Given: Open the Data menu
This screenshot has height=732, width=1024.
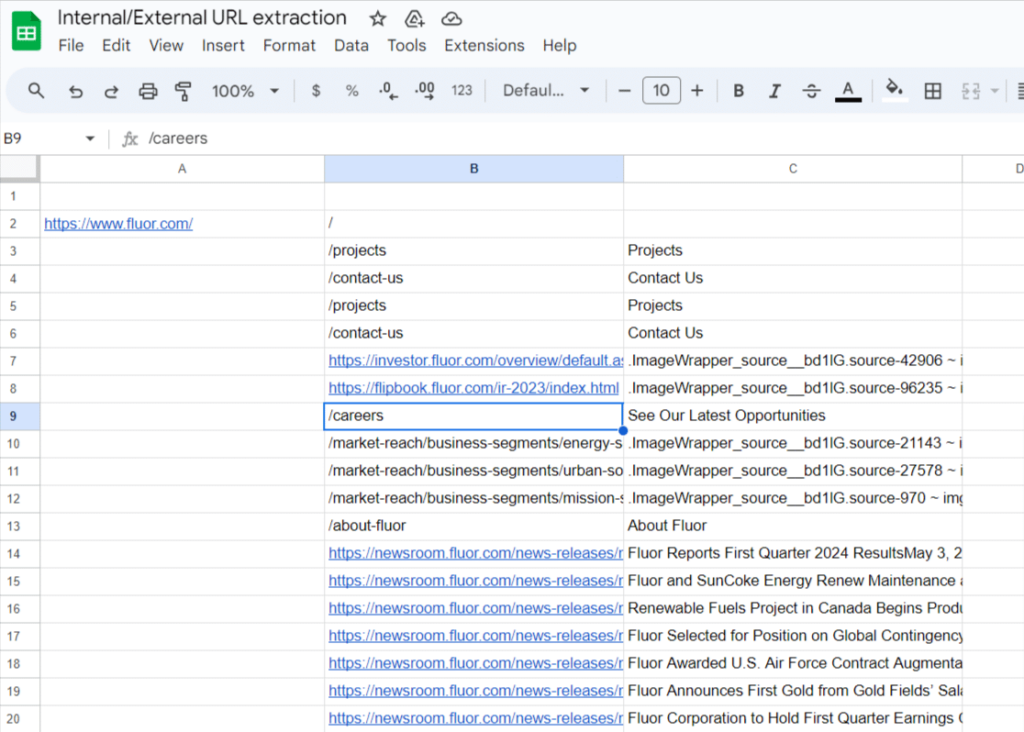Looking at the screenshot, I should (x=351, y=46).
